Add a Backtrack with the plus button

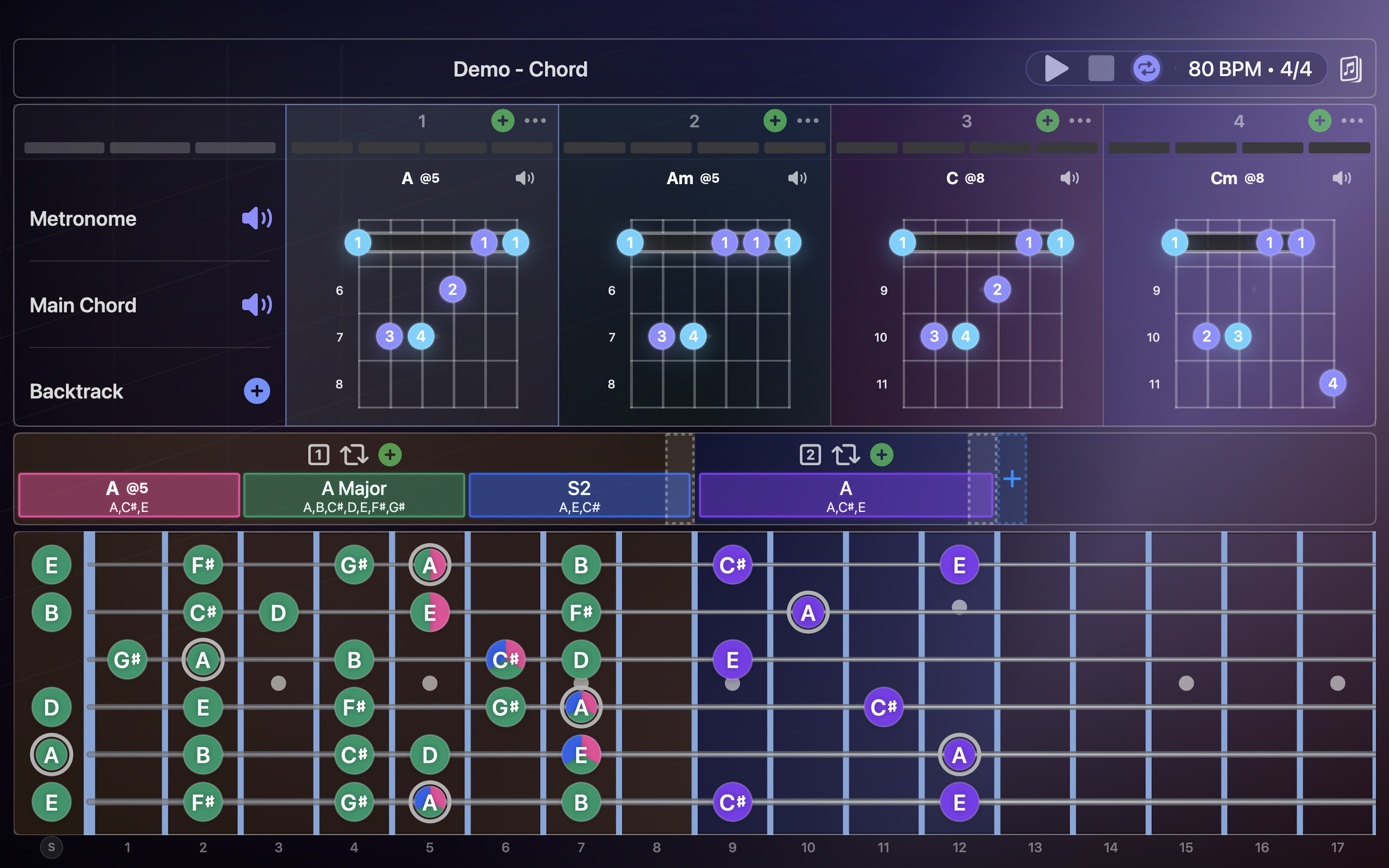click(256, 391)
